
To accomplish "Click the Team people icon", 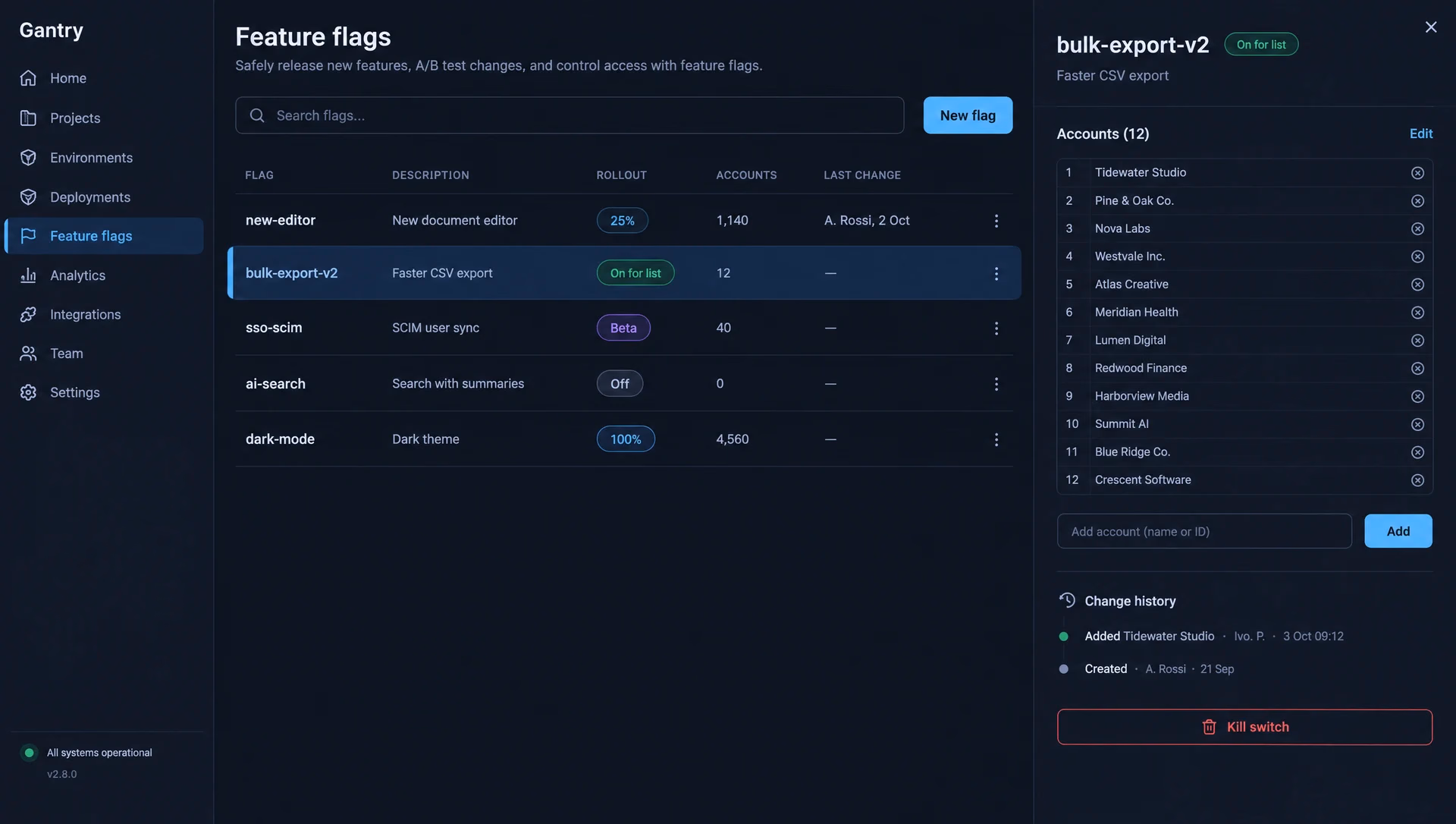I will (x=28, y=354).
